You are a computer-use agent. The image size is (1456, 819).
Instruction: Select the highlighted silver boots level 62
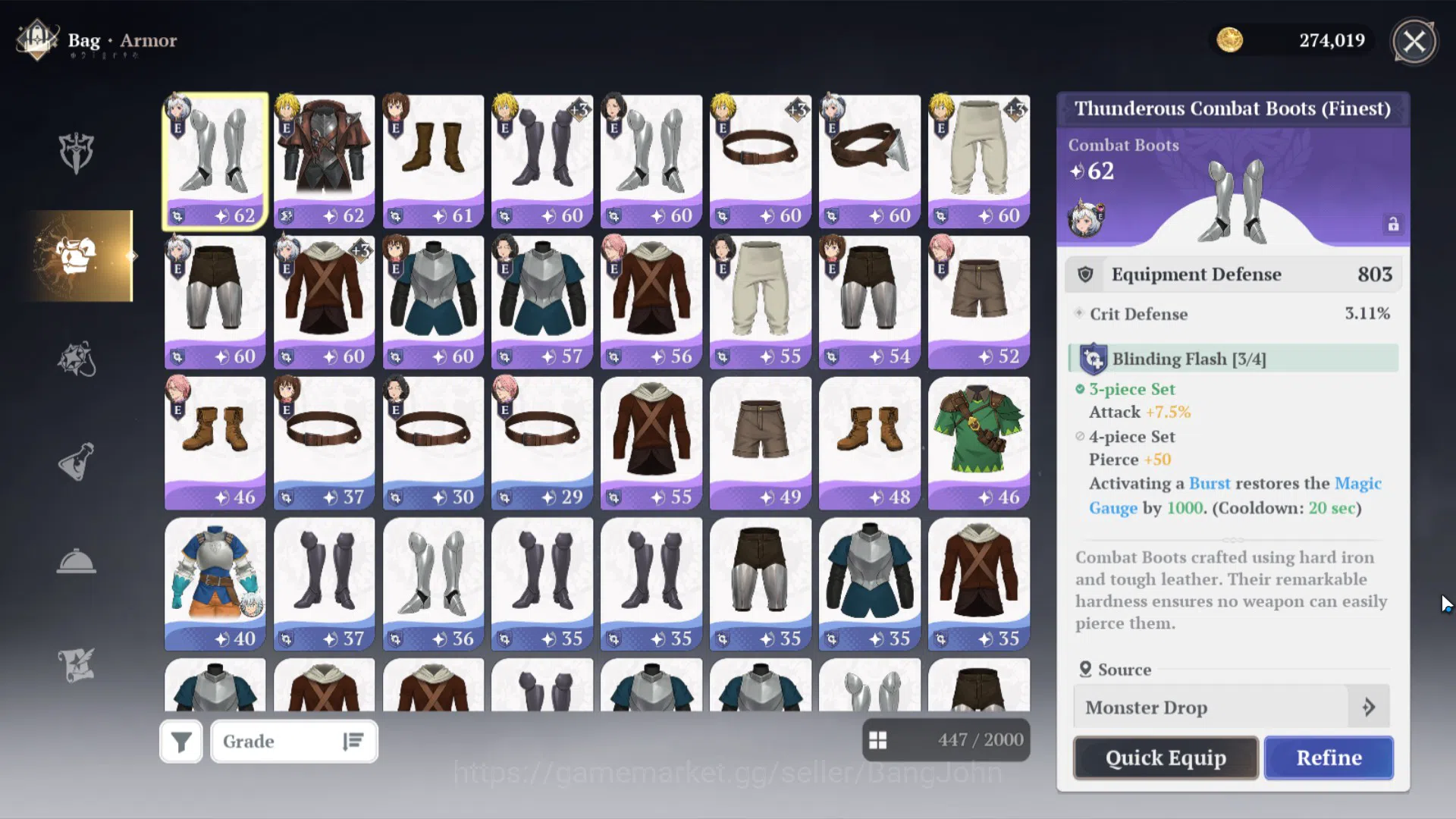(215, 162)
